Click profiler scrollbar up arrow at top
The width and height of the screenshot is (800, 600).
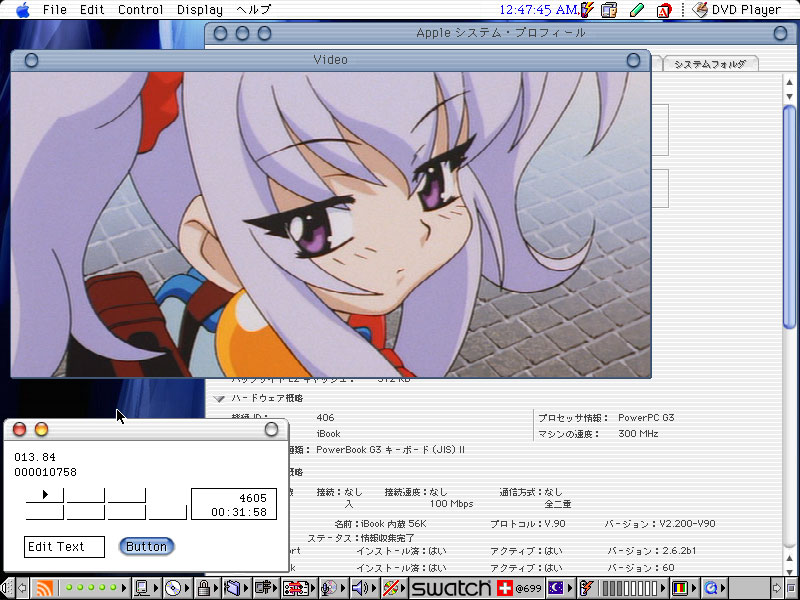tap(789, 82)
